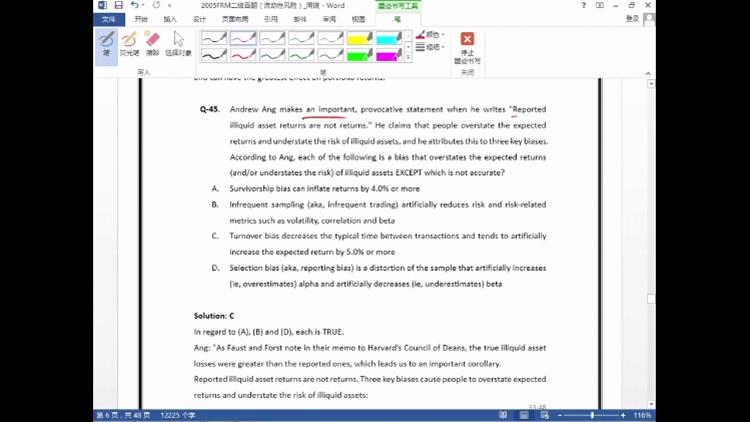Switch to Read Mode view
This screenshot has width=750, height=422.
(503, 415)
